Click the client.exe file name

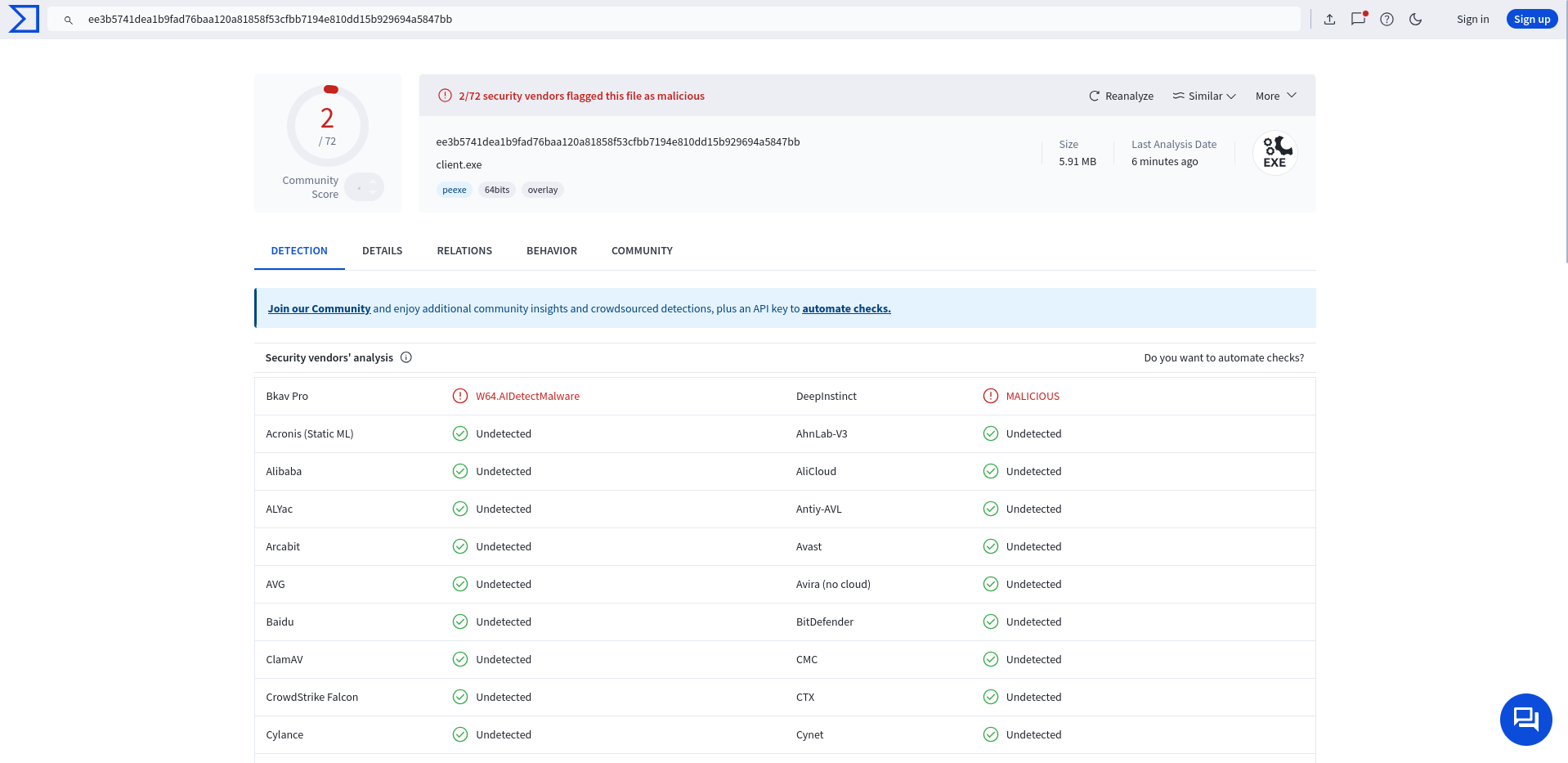(x=459, y=164)
